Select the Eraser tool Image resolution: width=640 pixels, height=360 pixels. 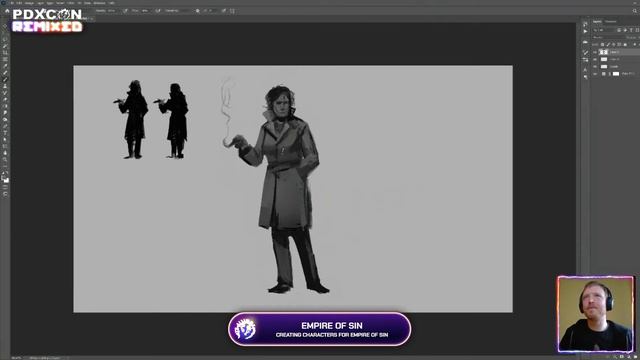tap(5, 99)
